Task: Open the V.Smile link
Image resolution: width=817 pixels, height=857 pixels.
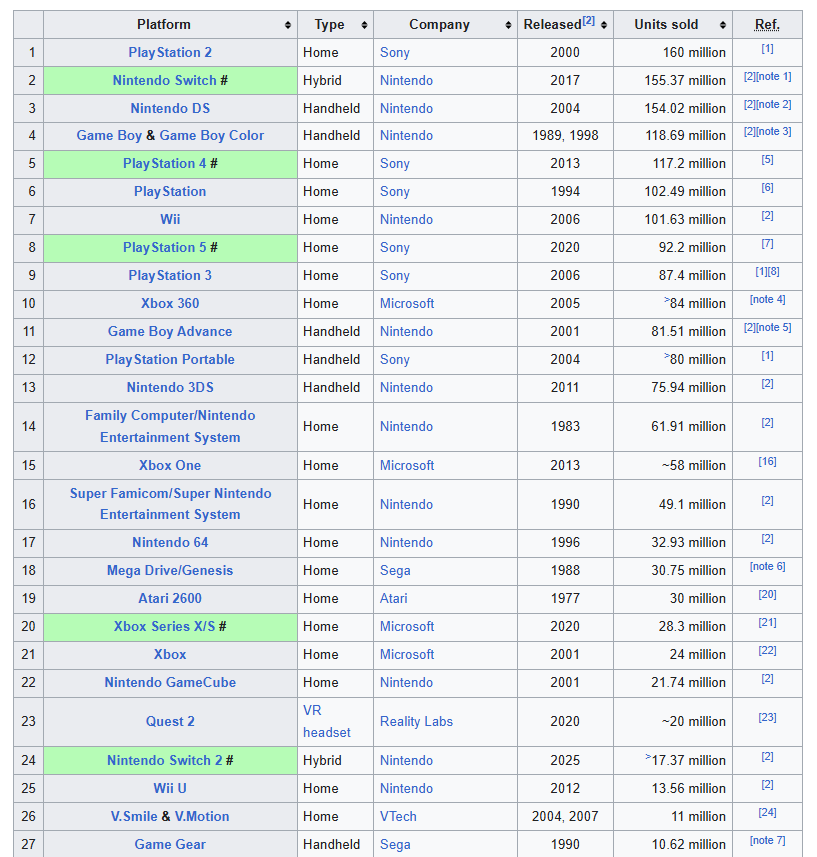Action: (x=134, y=816)
